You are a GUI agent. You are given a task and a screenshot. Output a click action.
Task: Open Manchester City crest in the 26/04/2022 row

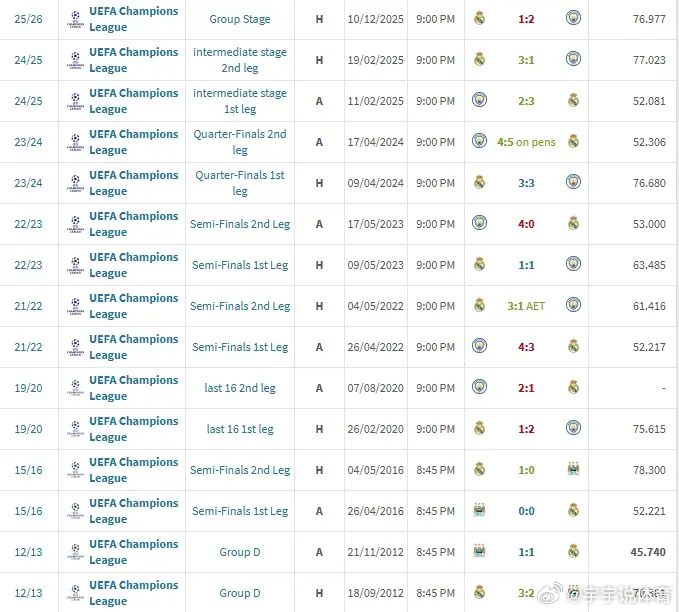click(479, 346)
